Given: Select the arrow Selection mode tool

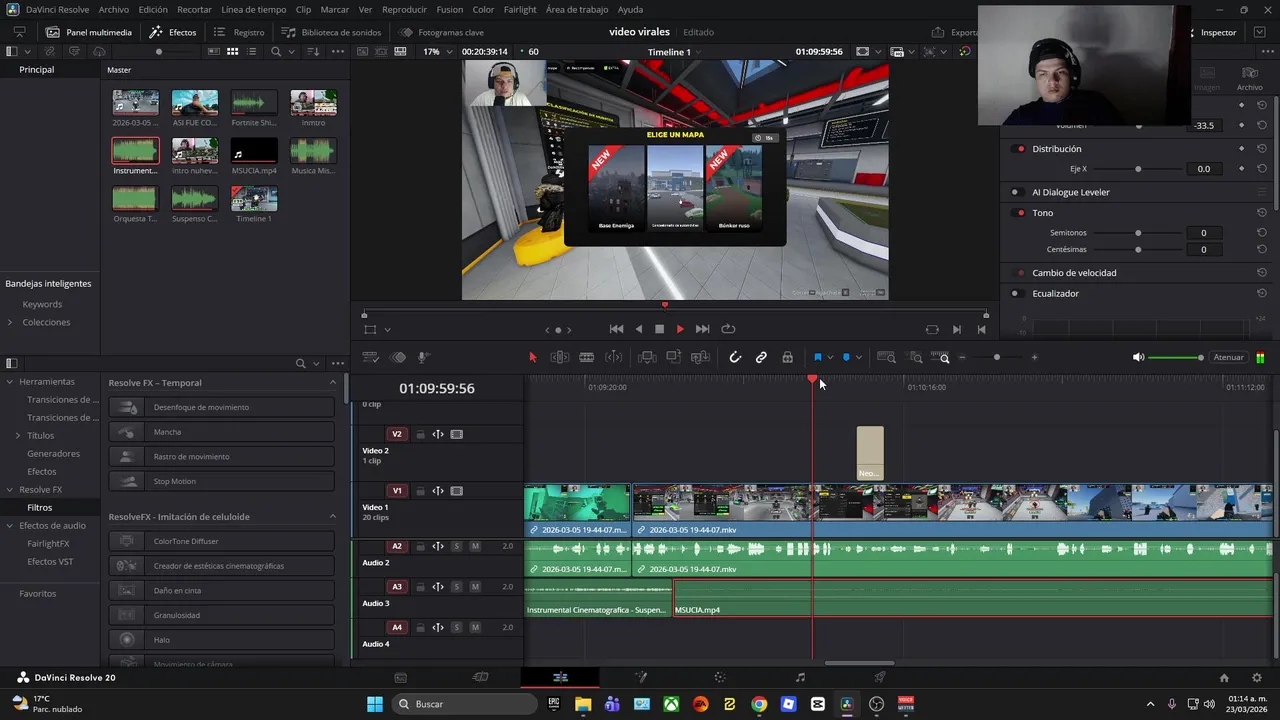Looking at the screenshot, I should click(x=532, y=357).
